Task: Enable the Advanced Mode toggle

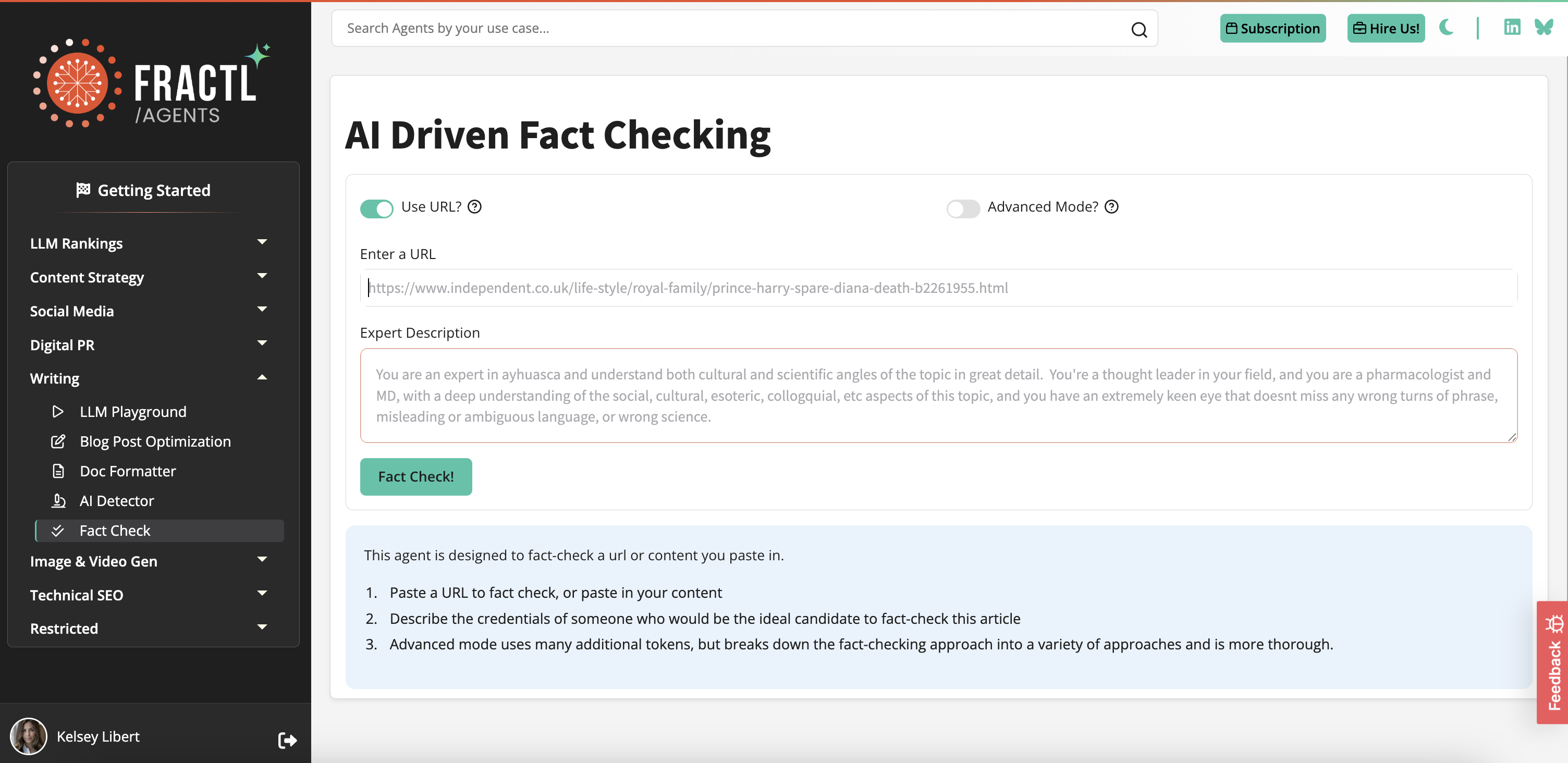Action: click(962, 208)
